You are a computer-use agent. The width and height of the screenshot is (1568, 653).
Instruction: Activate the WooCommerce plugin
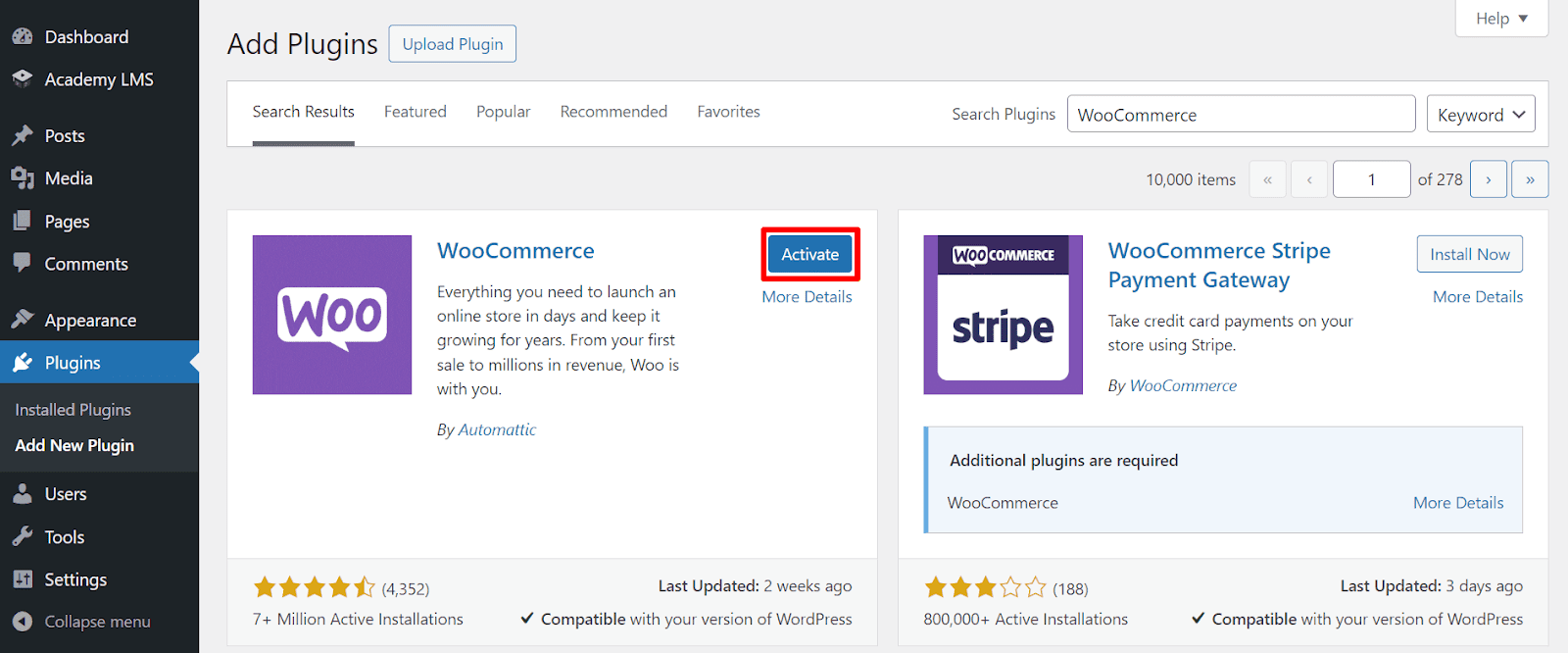pyautogui.click(x=809, y=253)
